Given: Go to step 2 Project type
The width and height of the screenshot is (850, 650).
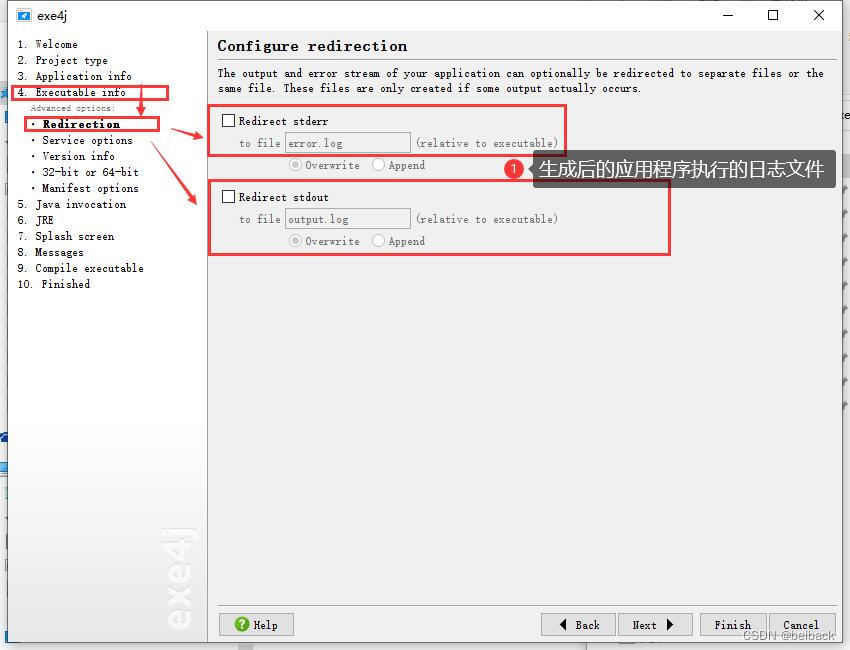Looking at the screenshot, I should tap(62, 60).
